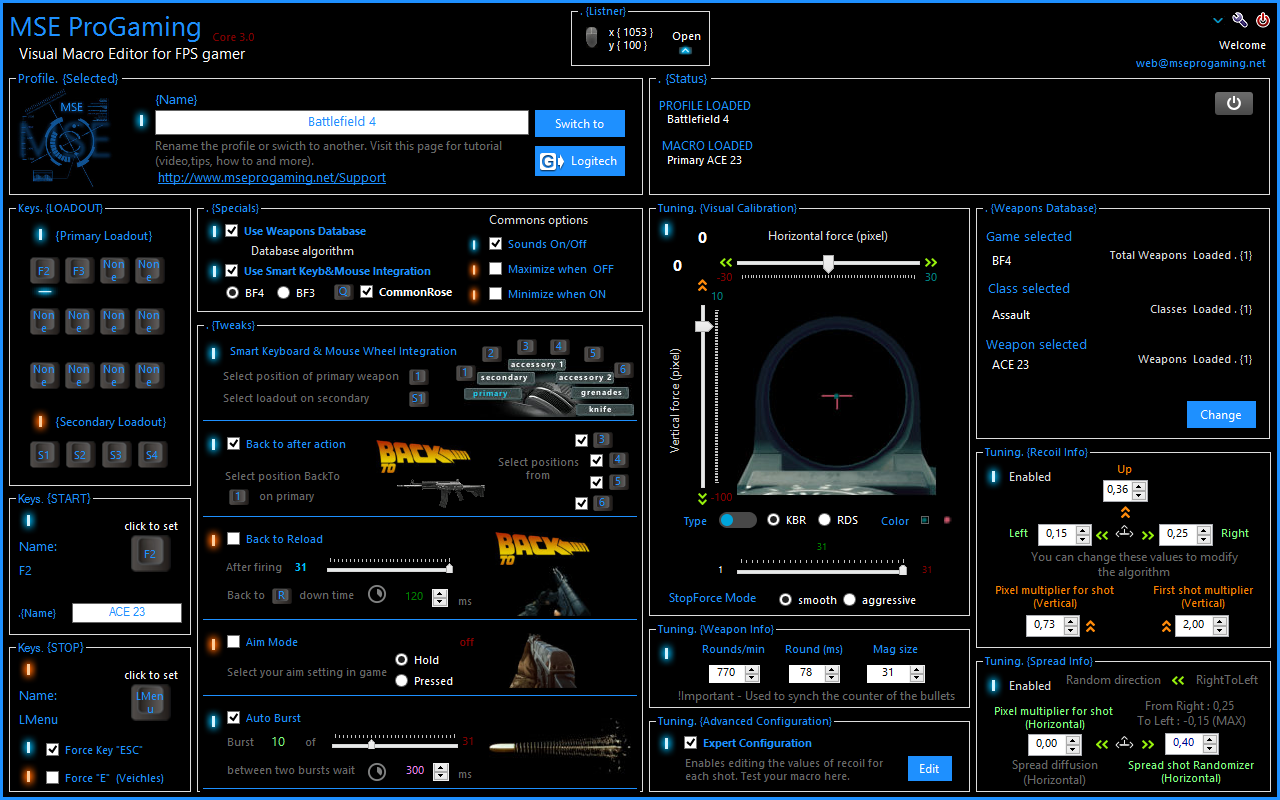Click the crosshair icon between Left and Right values
The width and height of the screenshot is (1280, 800).
1124,533
